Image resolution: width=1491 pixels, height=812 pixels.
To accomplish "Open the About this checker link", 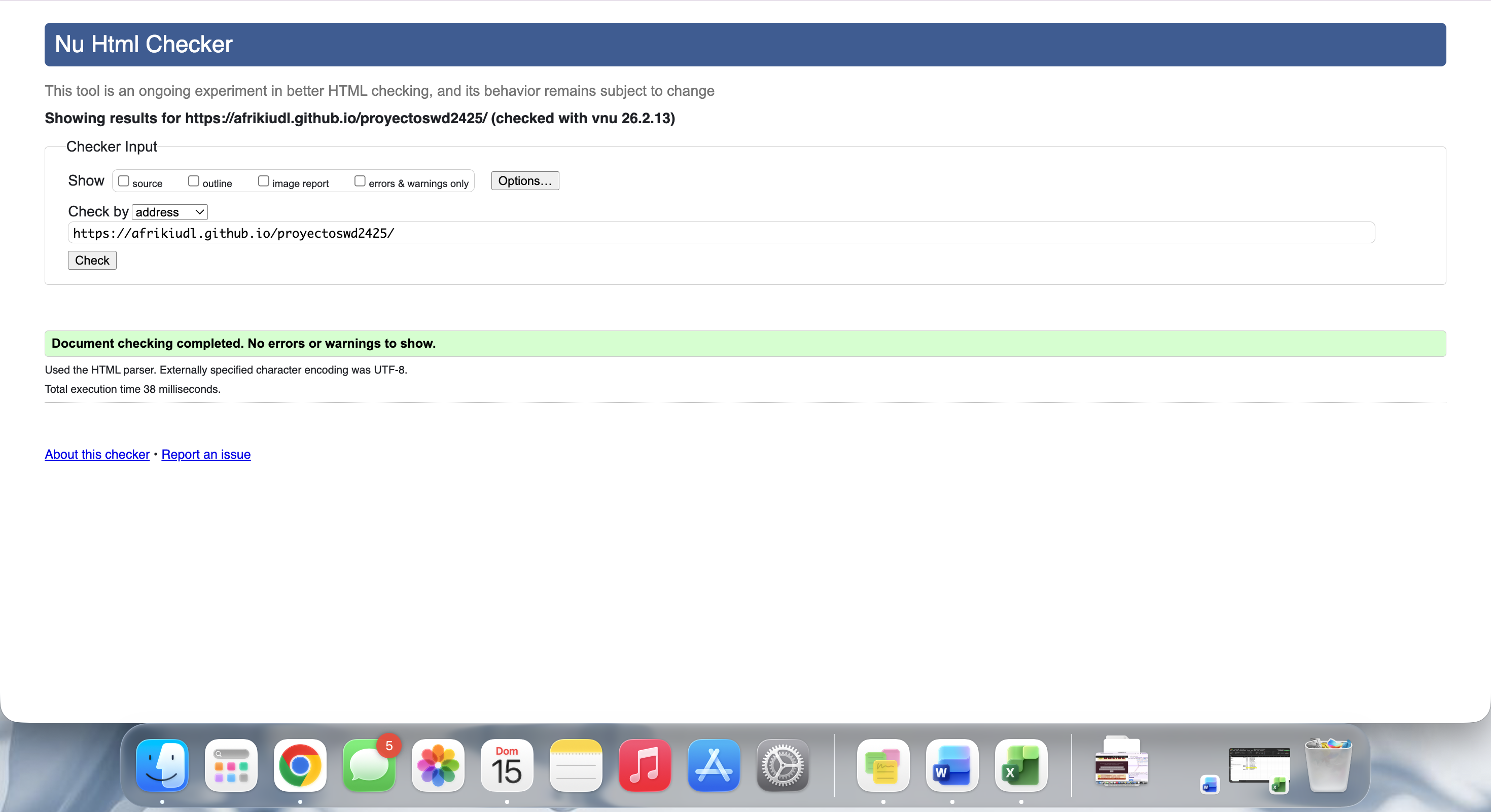I will click(x=97, y=455).
